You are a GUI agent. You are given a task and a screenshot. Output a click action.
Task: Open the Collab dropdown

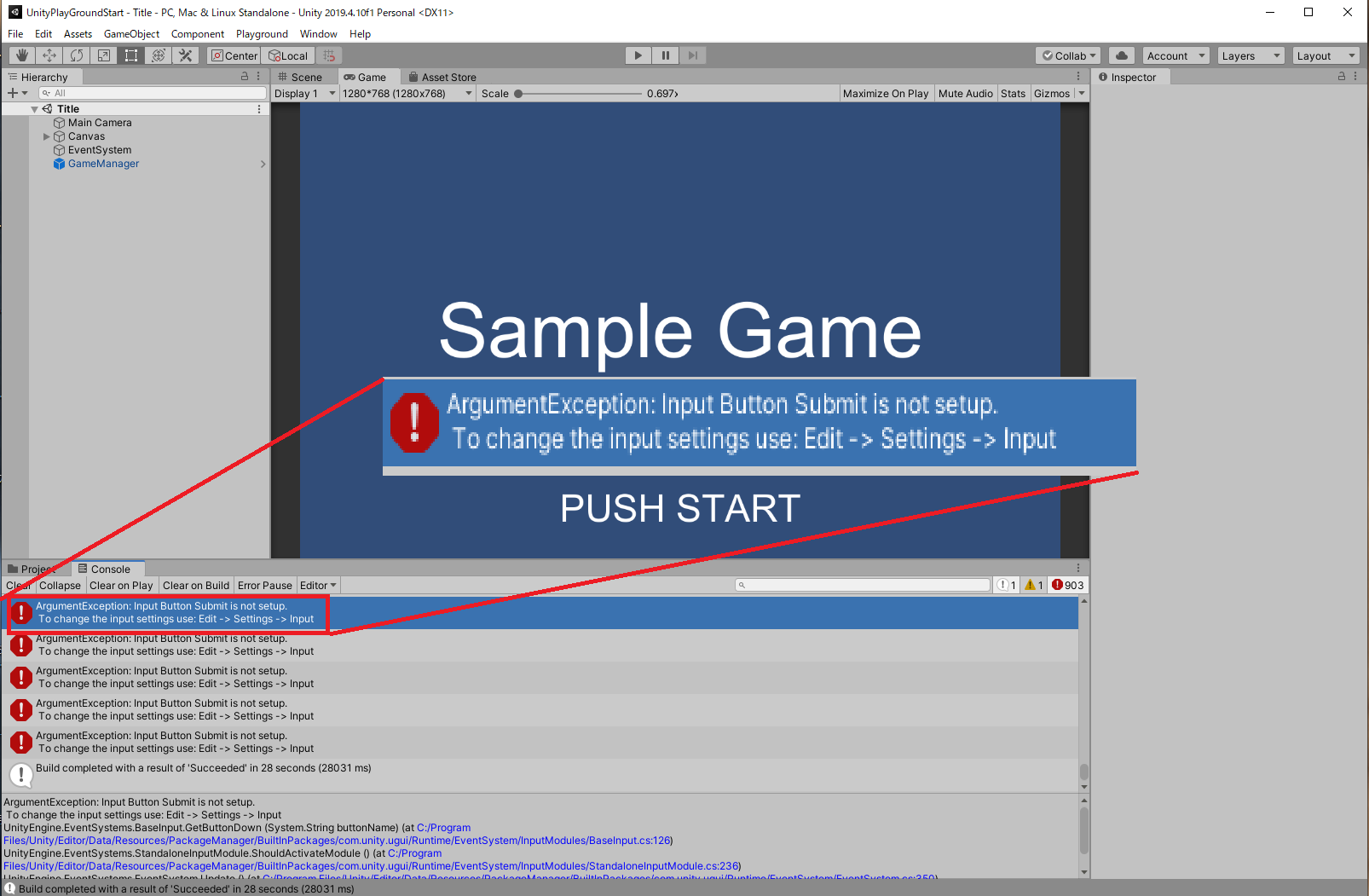point(1069,55)
